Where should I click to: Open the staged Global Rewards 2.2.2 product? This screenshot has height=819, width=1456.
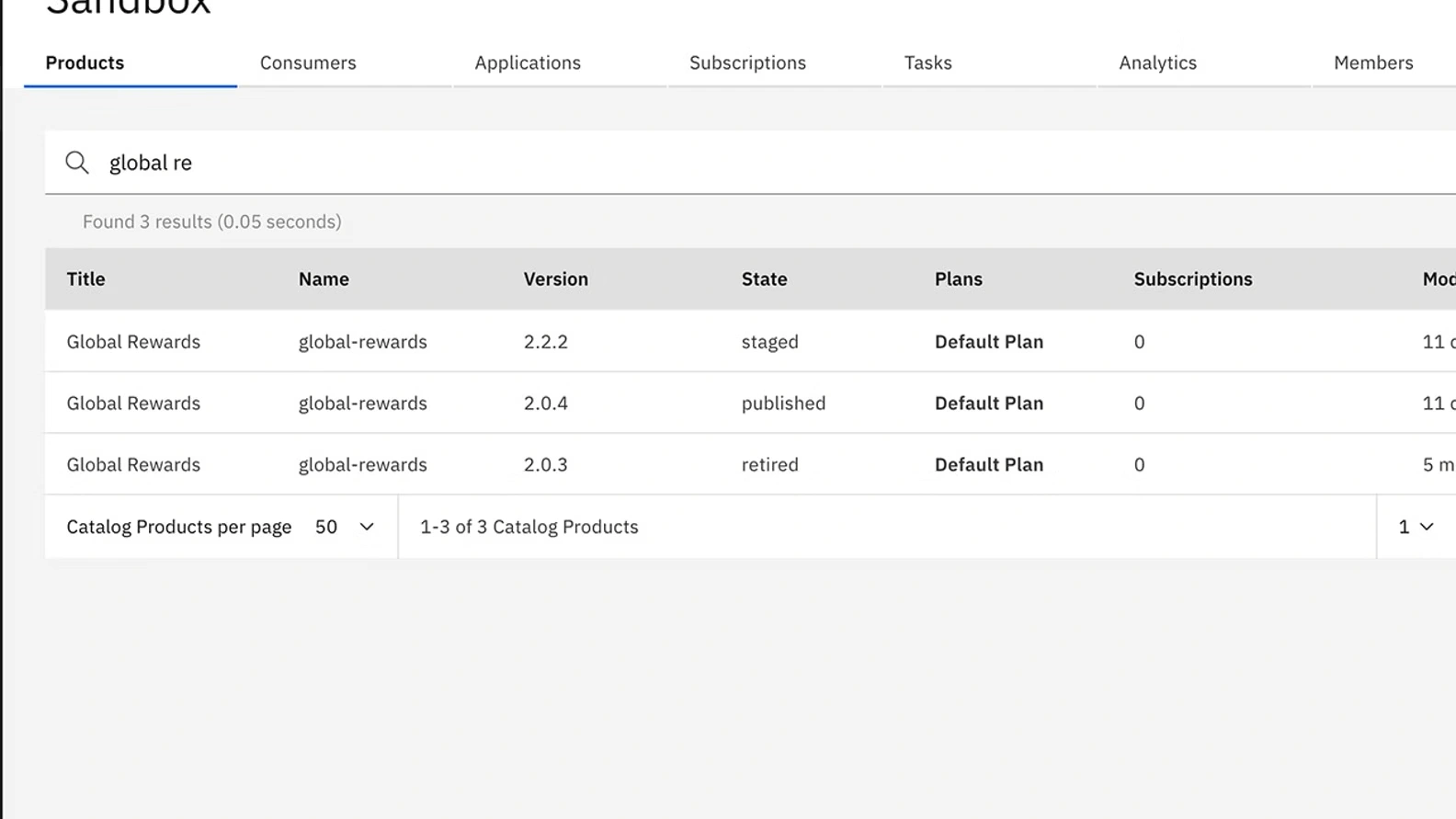coord(133,342)
